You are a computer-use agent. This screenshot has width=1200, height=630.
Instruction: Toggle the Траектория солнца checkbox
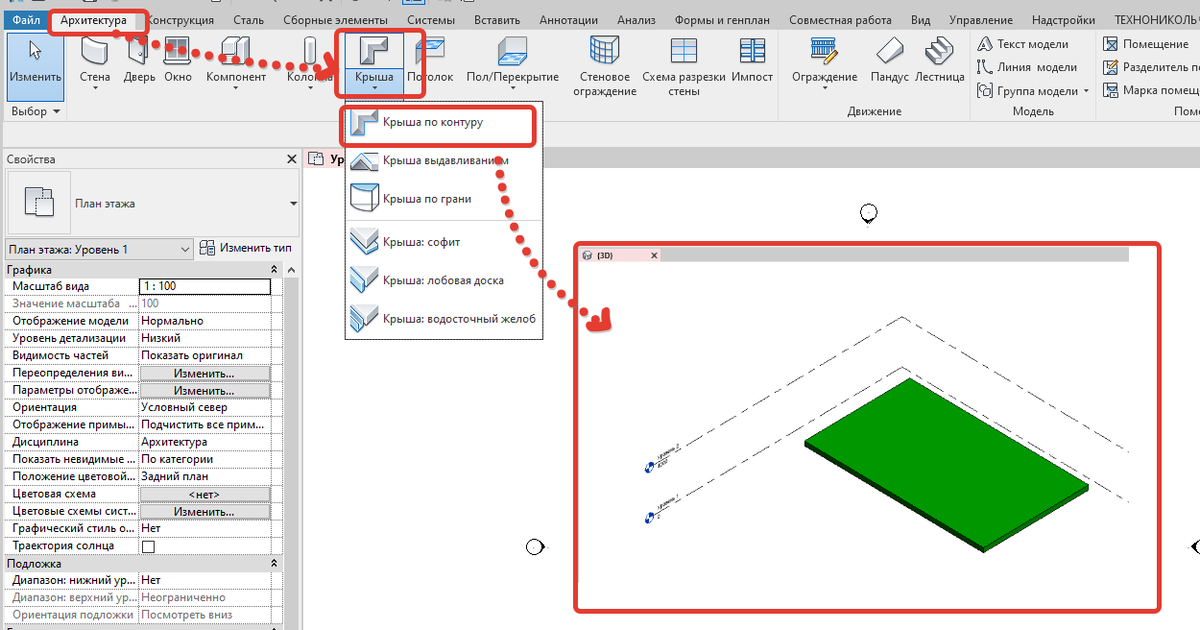tap(148, 546)
